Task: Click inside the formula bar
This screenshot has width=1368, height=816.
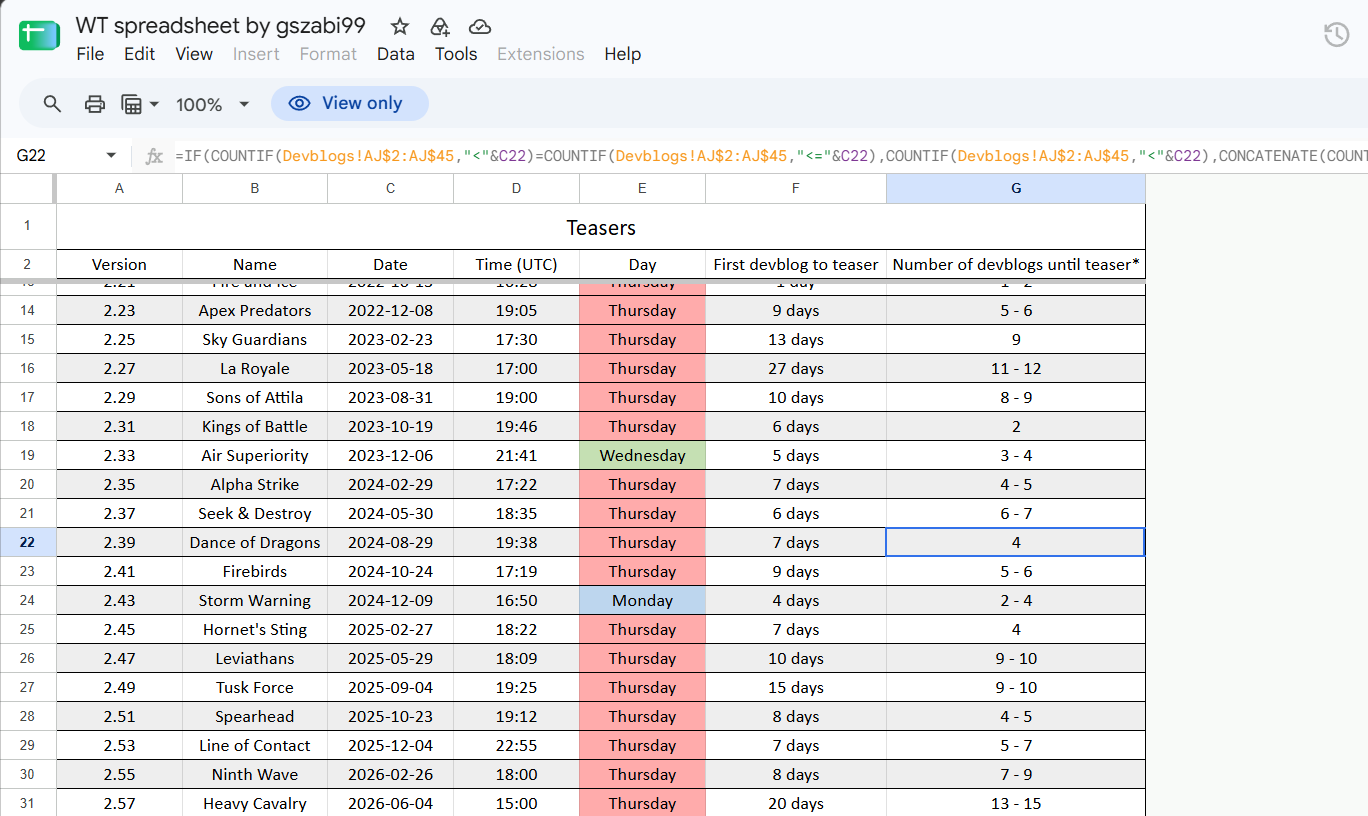Action: (x=770, y=156)
